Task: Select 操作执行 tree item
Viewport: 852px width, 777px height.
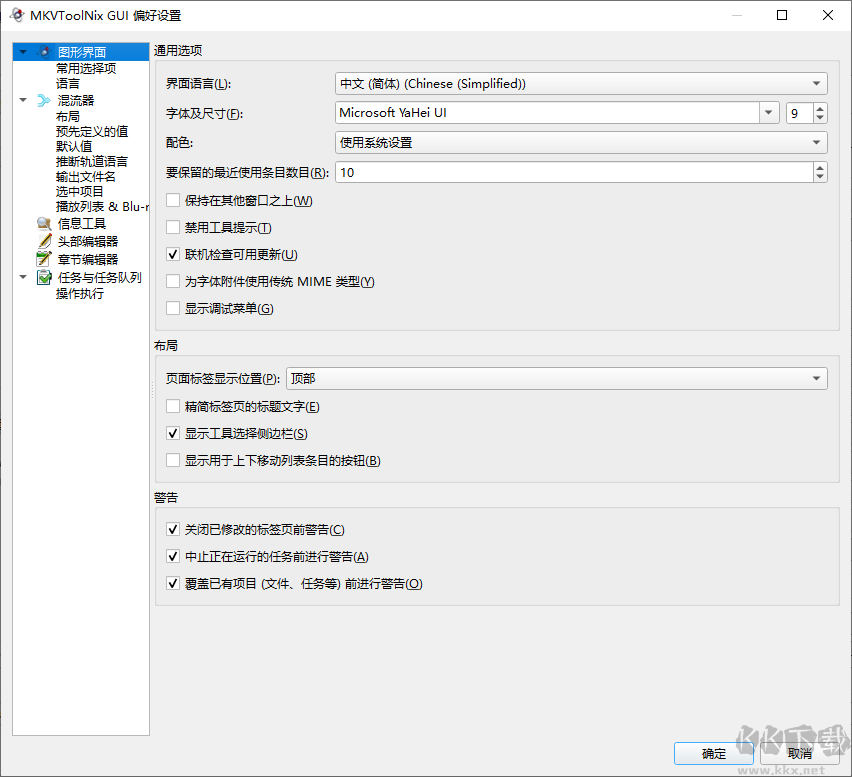Action: point(80,294)
